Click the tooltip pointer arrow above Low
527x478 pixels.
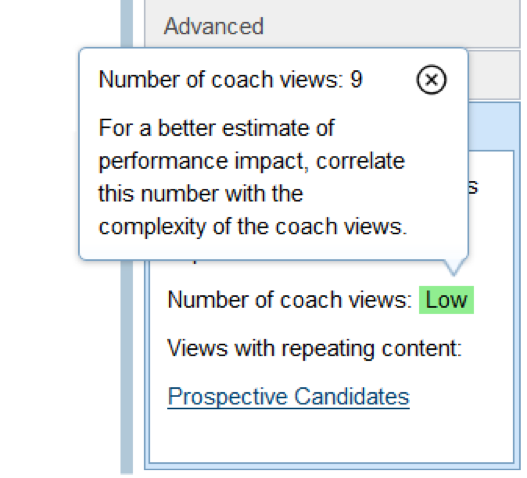454,267
